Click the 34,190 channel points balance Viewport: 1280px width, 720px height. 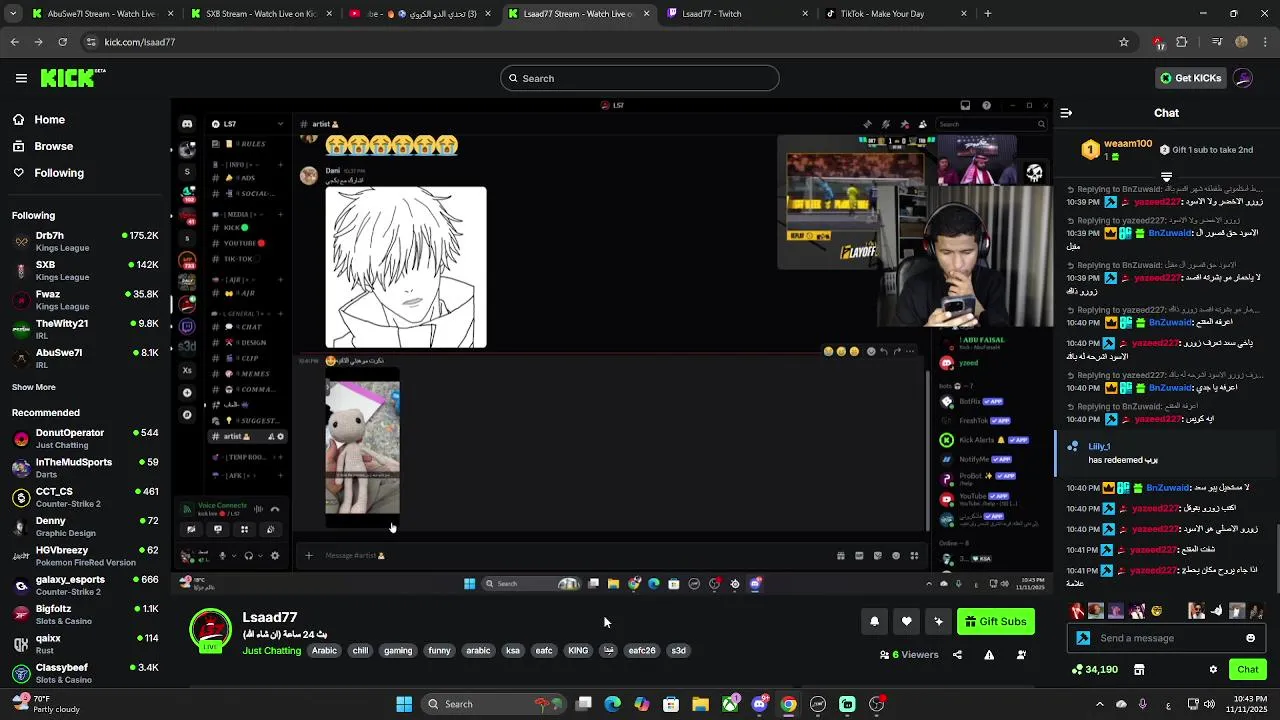click(x=1095, y=669)
